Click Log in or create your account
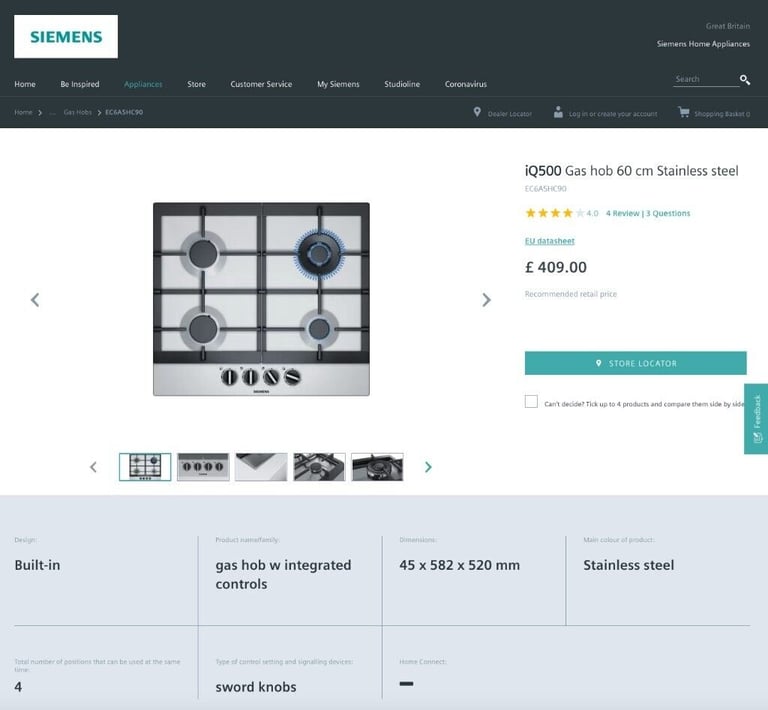768x710 pixels. pyautogui.click(x=613, y=114)
